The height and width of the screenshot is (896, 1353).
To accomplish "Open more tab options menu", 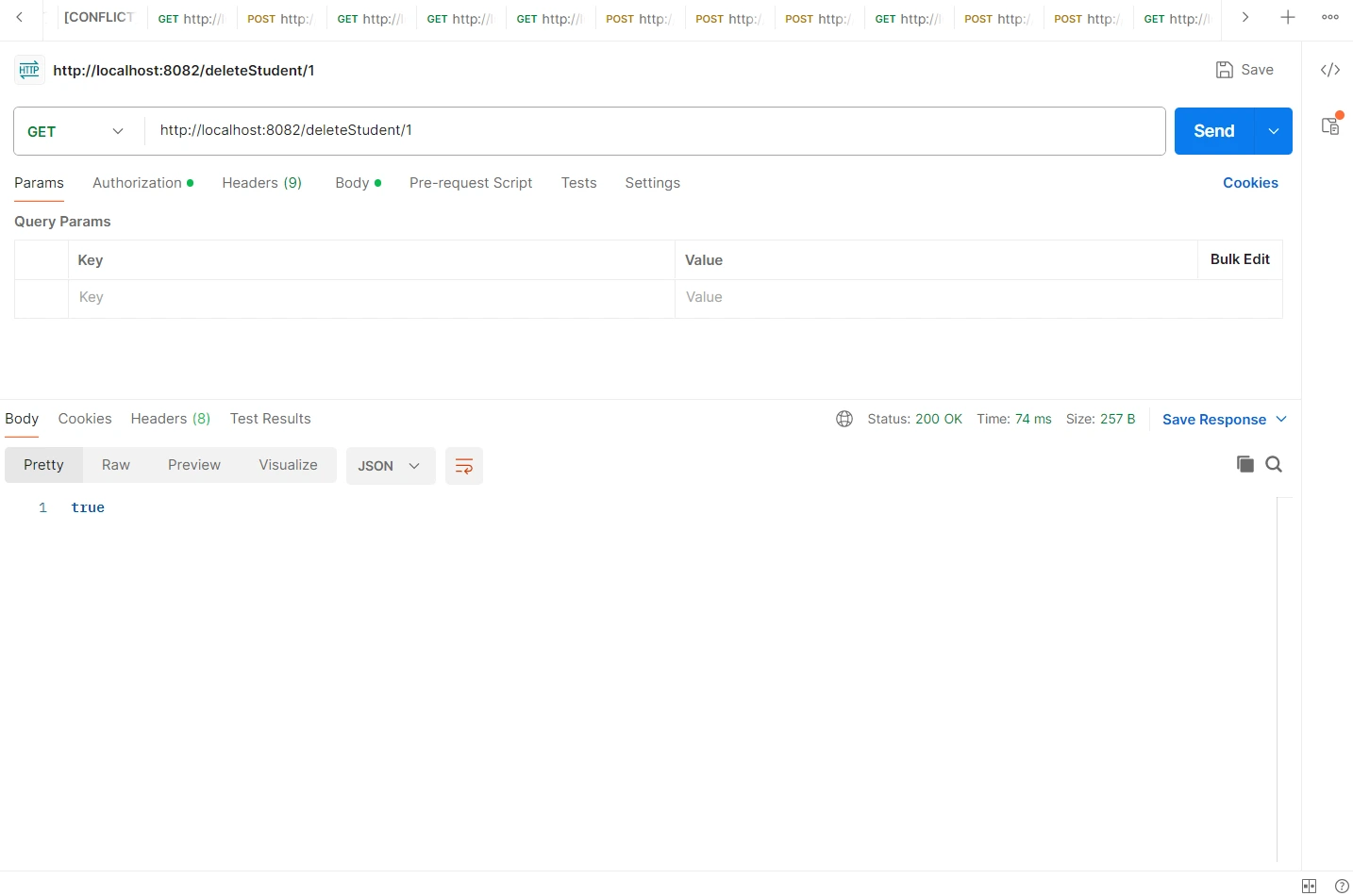I will click(1330, 16).
